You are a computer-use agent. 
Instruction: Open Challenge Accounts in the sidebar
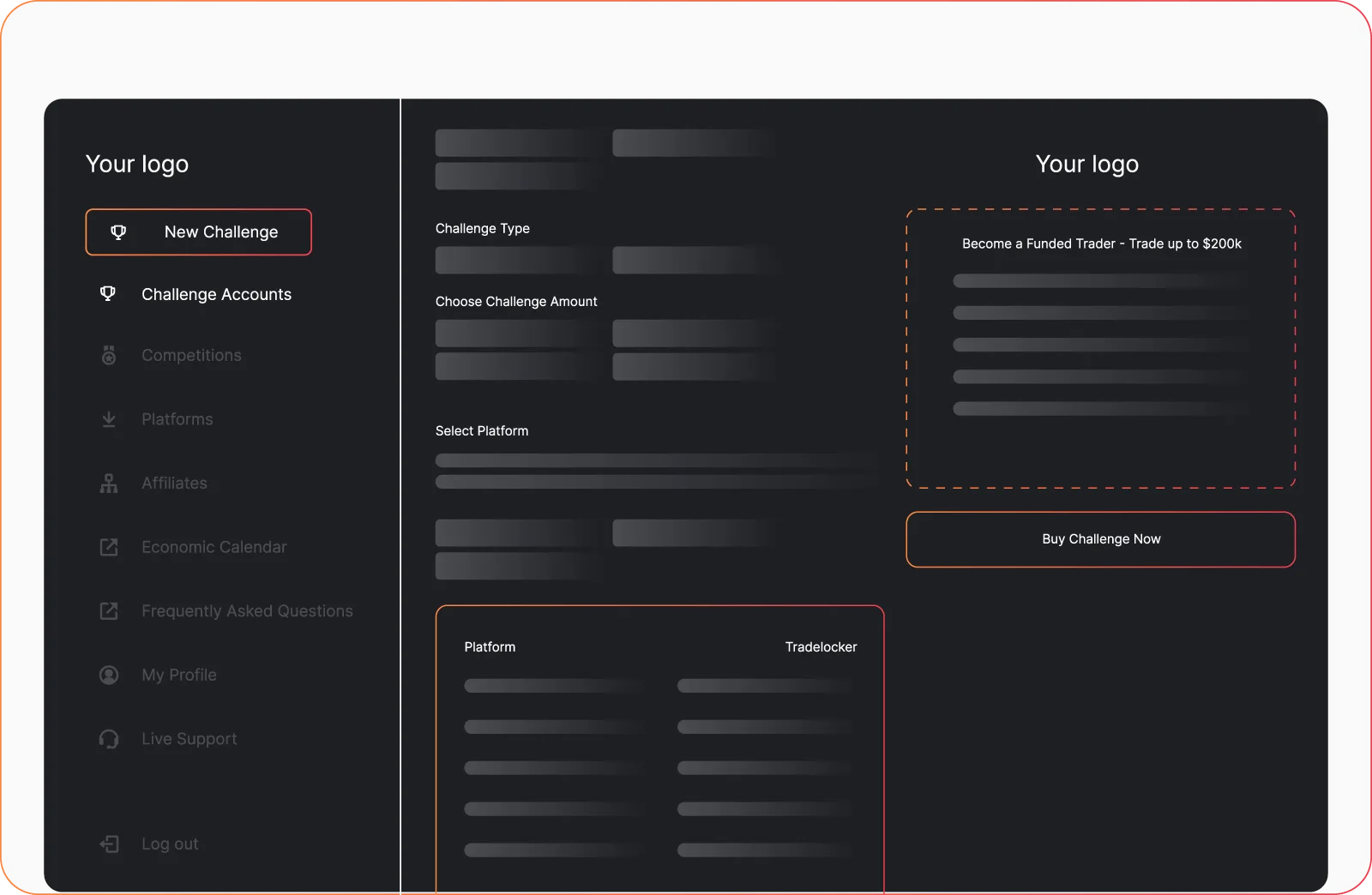[216, 294]
